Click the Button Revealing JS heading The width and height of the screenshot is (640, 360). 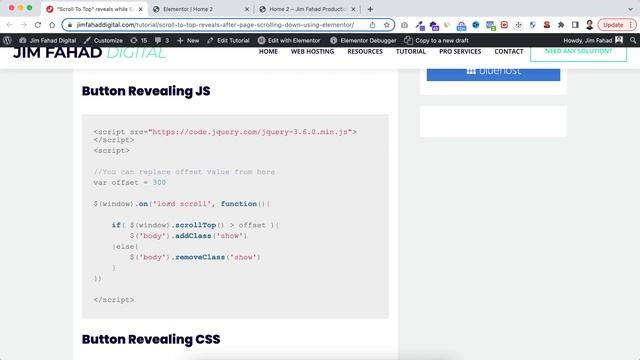coord(146,91)
